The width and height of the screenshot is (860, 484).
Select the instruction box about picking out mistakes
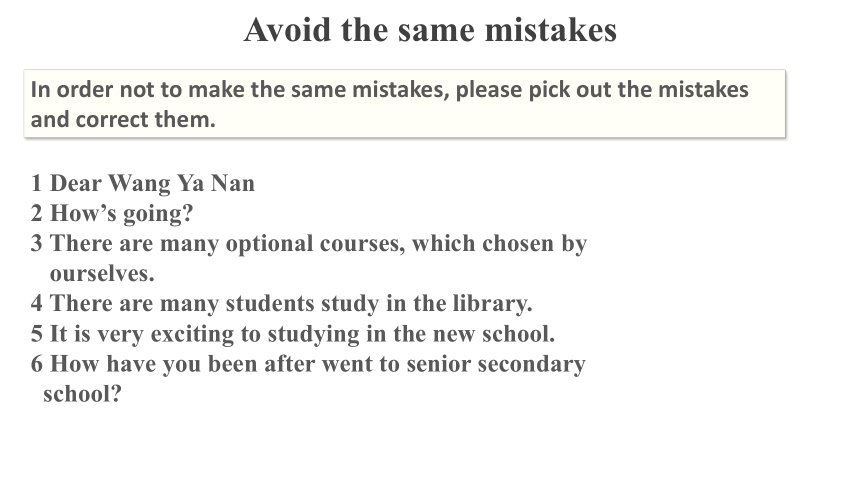pos(405,104)
